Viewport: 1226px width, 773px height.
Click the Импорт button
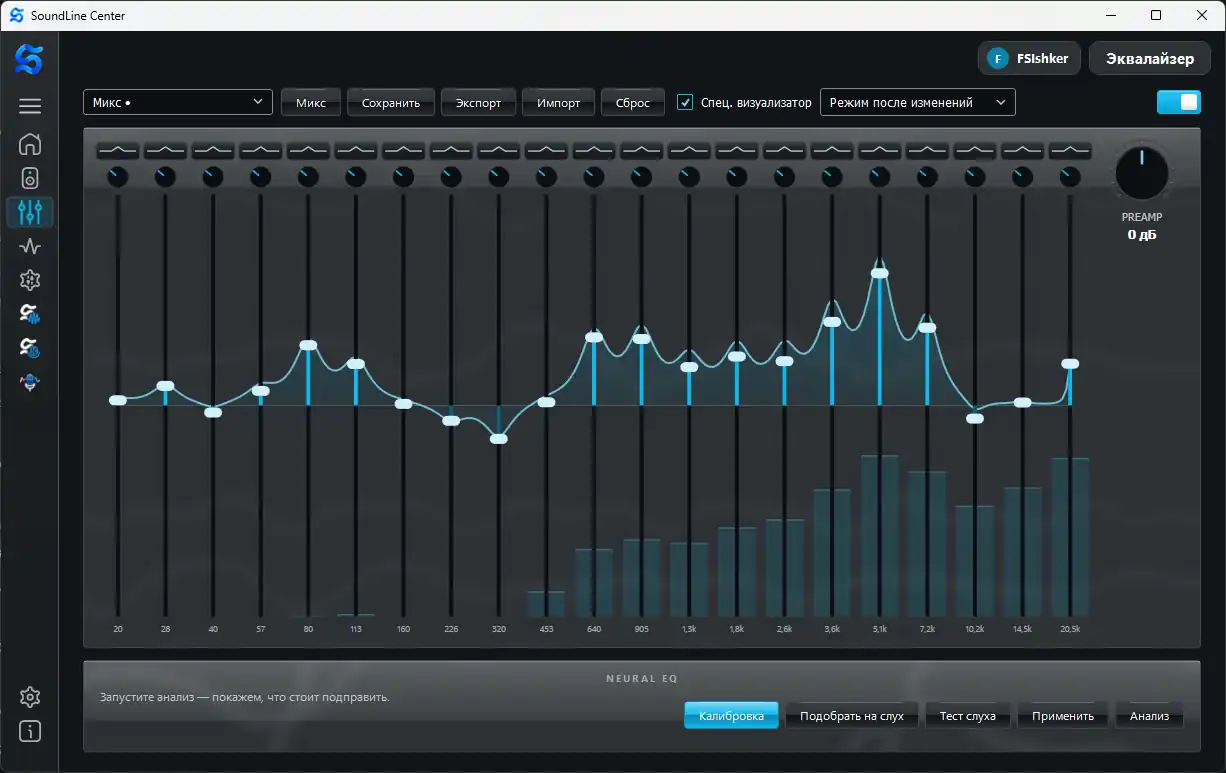click(558, 103)
